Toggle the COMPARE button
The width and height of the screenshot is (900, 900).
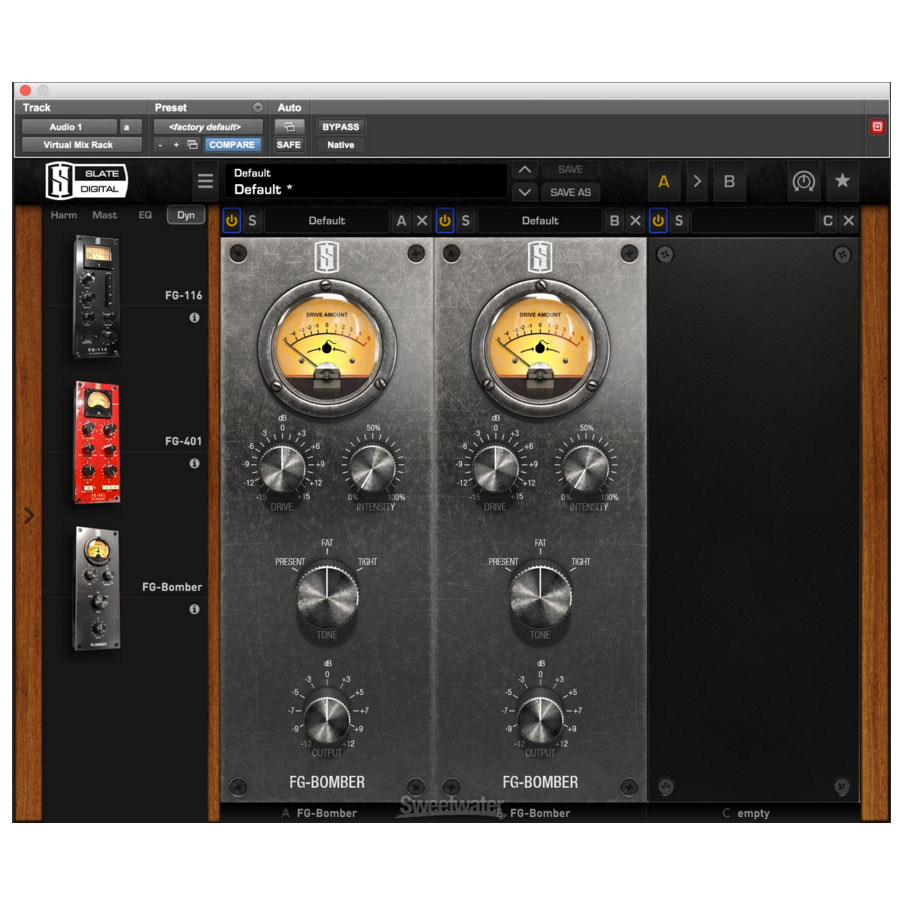232,145
